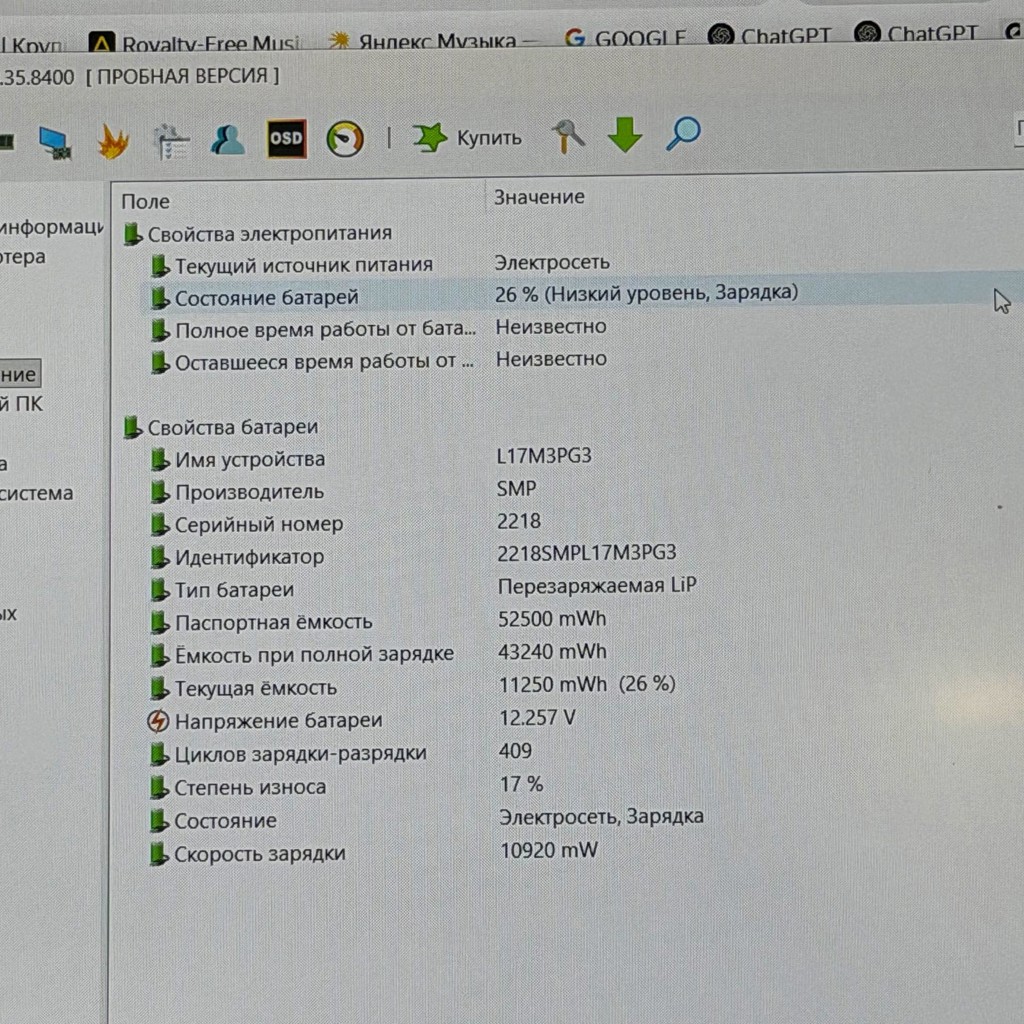Viewport: 1024px width, 1024px height.
Task: Select the Текущая ёмкость row
Action: pos(413,686)
